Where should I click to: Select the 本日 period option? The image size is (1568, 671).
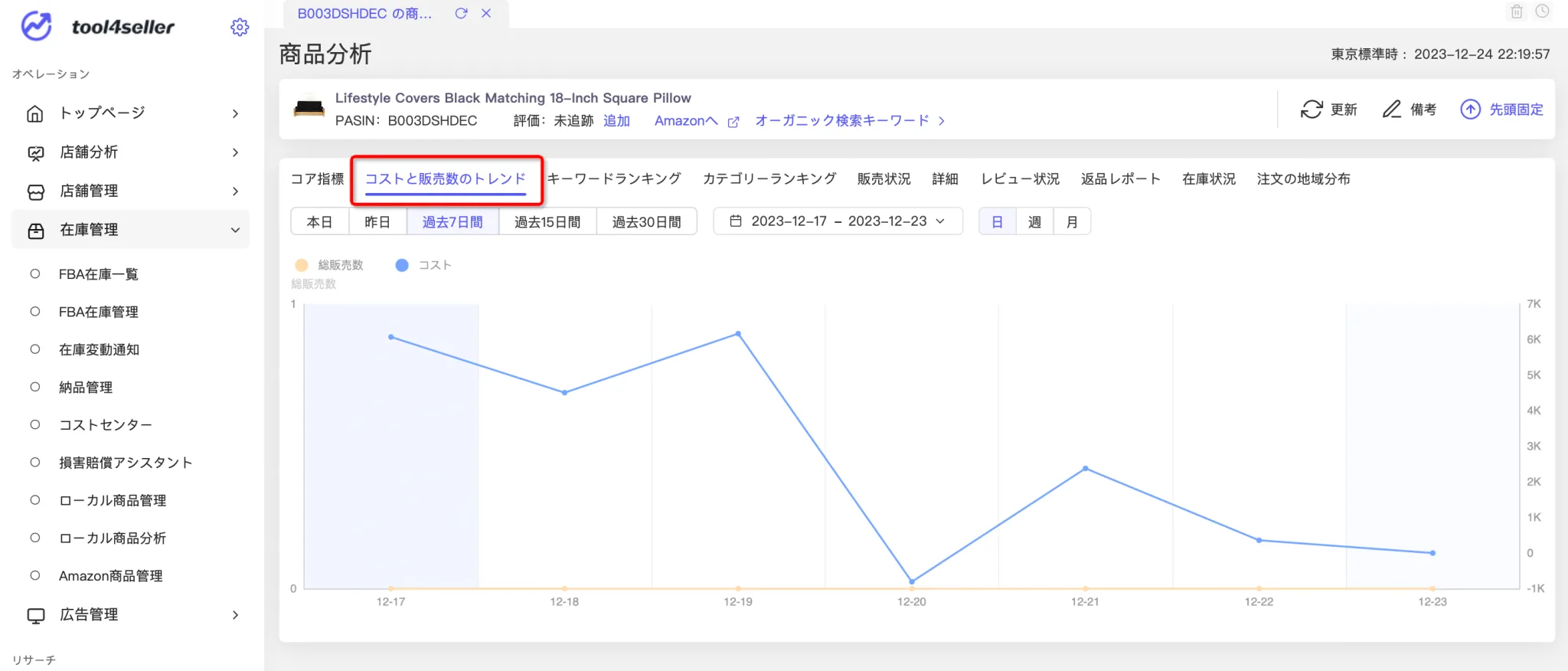(x=319, y=221)
